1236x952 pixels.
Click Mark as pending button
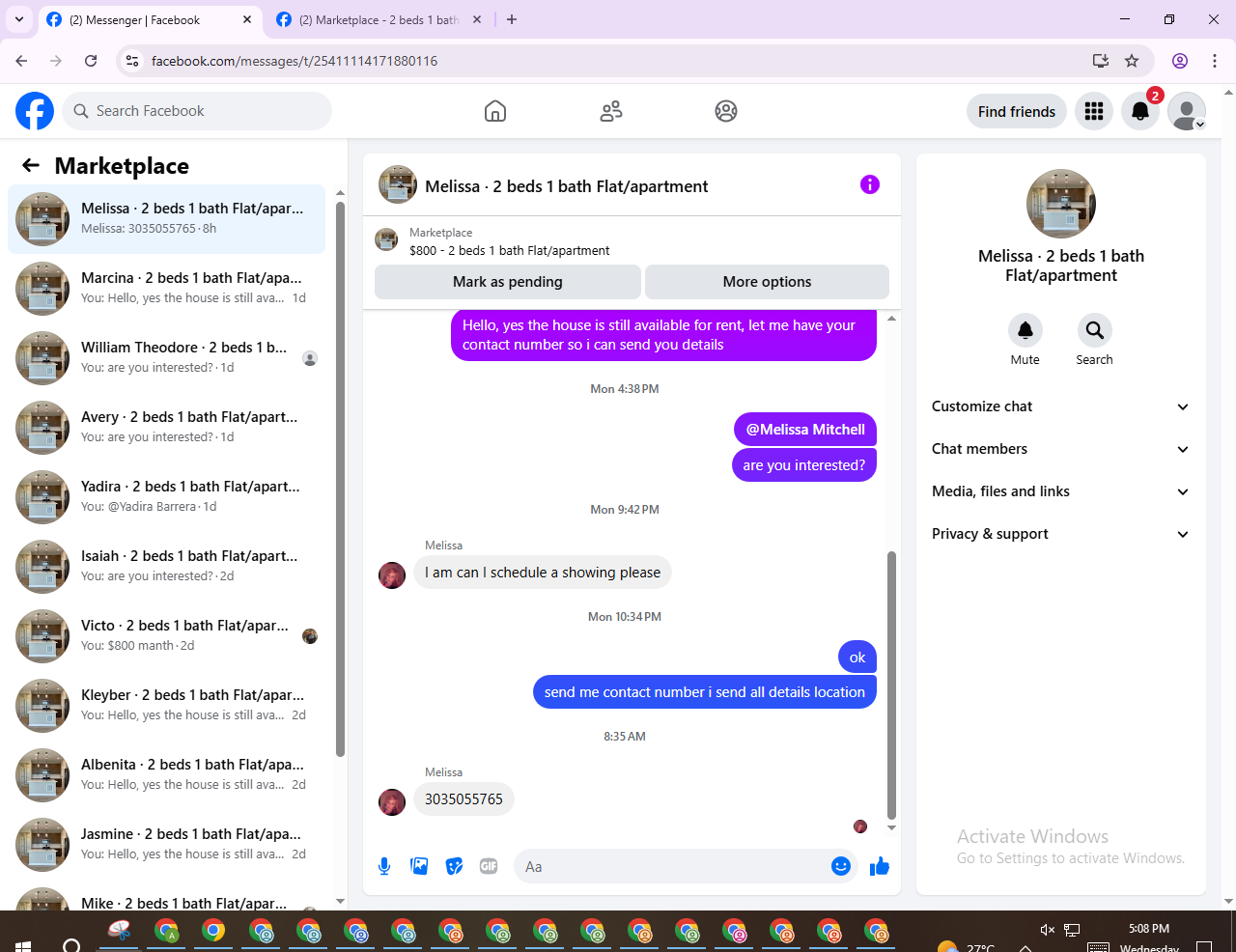click(x=508, y=282)
